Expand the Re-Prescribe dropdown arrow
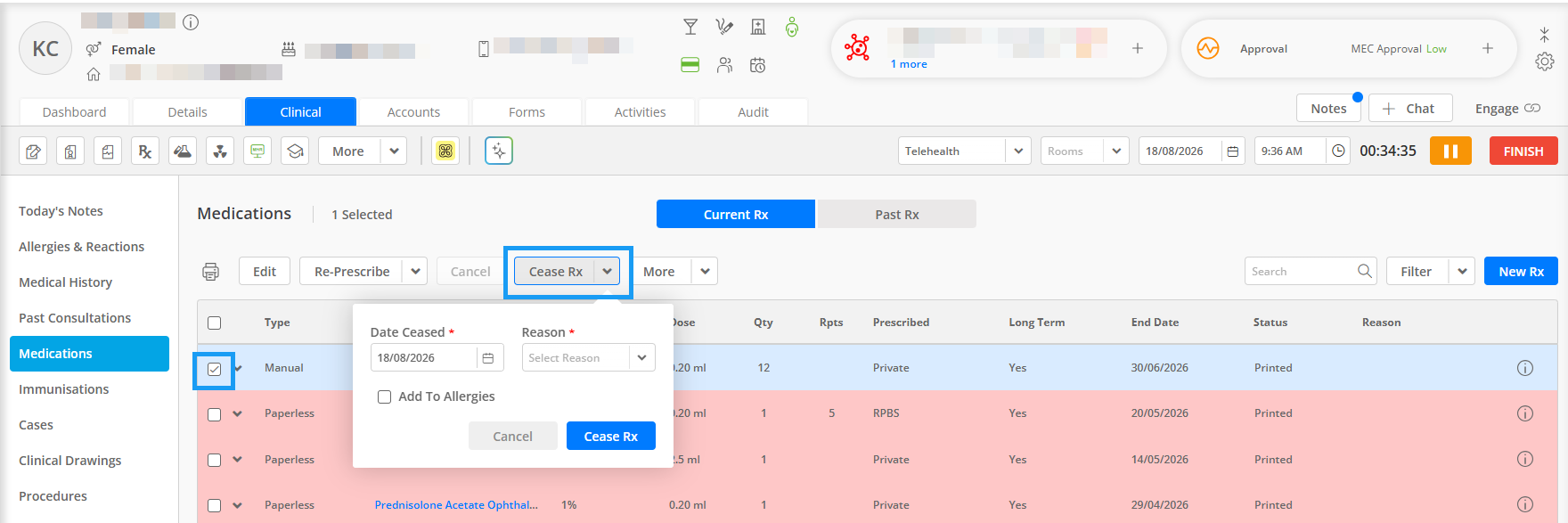Image resolution: width=1568 pixels, height=523 pixels. [x=415, y=271]
